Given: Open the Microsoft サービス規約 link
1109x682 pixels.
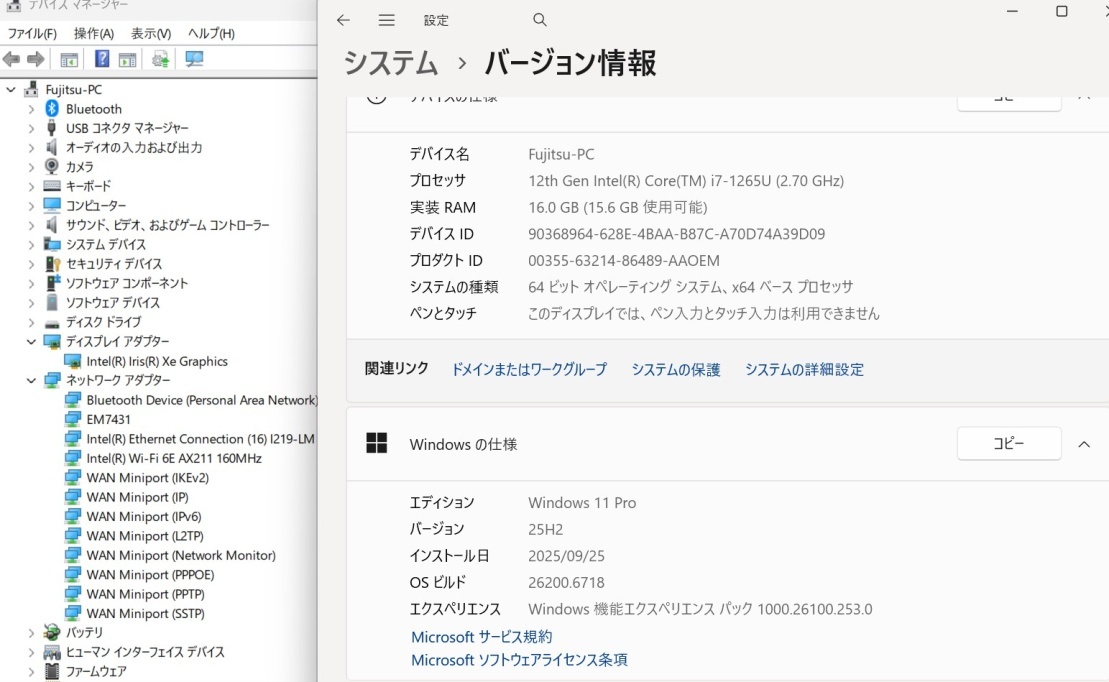Looking at the screenshot, I should pyautogui.click(x=481, y=636).
